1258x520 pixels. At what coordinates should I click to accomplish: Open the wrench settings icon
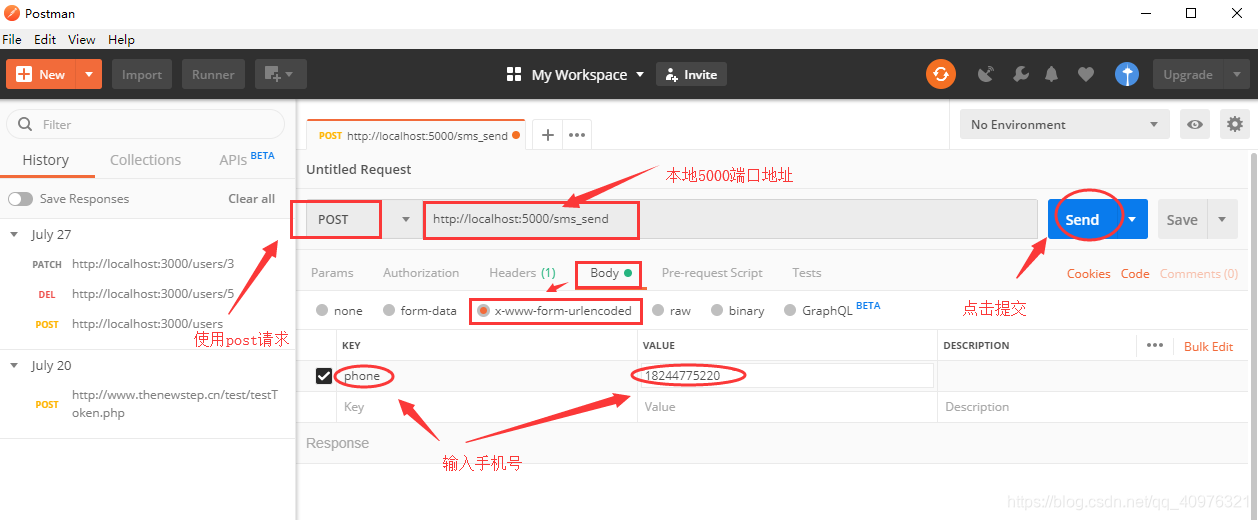pos(1020,74)
